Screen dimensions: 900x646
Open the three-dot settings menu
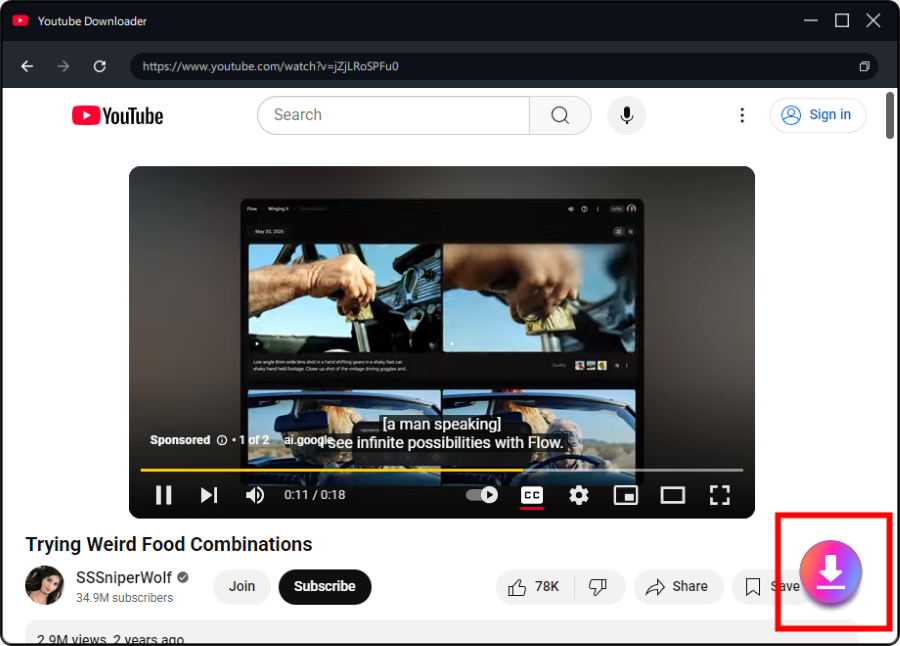pyautogui.click(x=742, y=115)
